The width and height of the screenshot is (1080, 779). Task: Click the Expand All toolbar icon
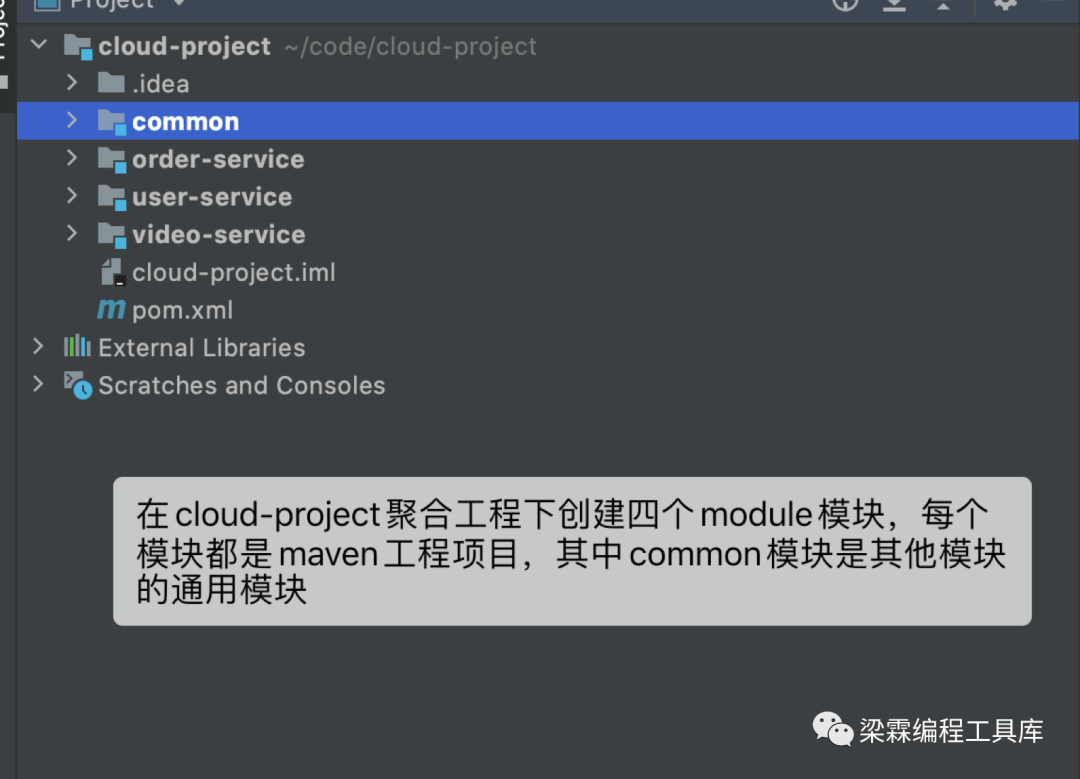(x=894, y=4)
